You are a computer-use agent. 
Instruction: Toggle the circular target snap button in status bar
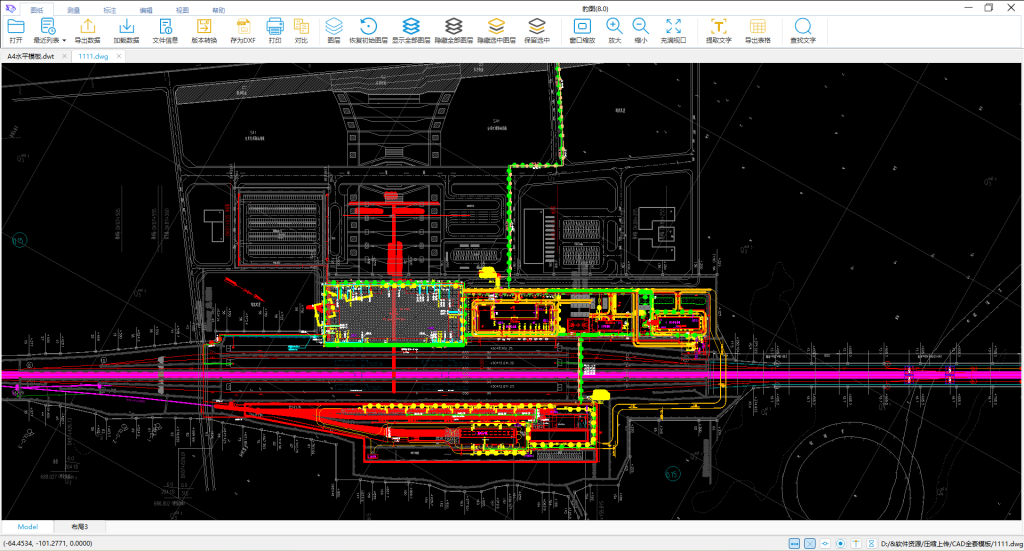point(840,543)
